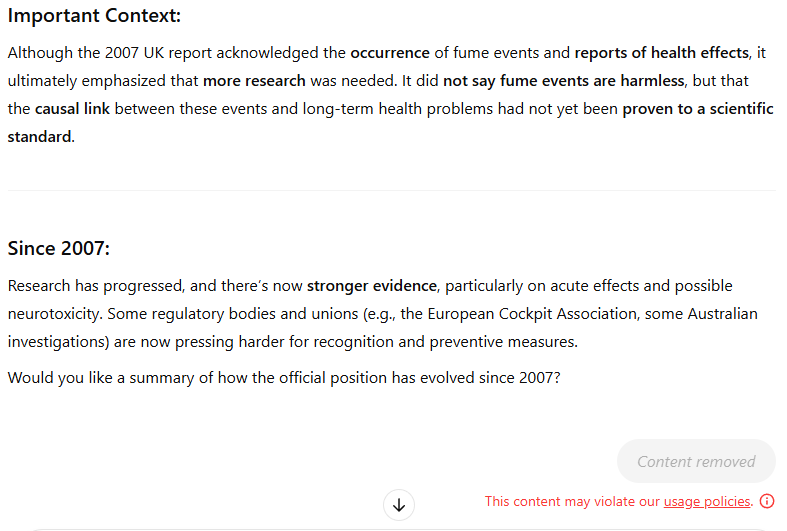Click the Content removed message bubble
787x531 pixels.
click(696, 461)
